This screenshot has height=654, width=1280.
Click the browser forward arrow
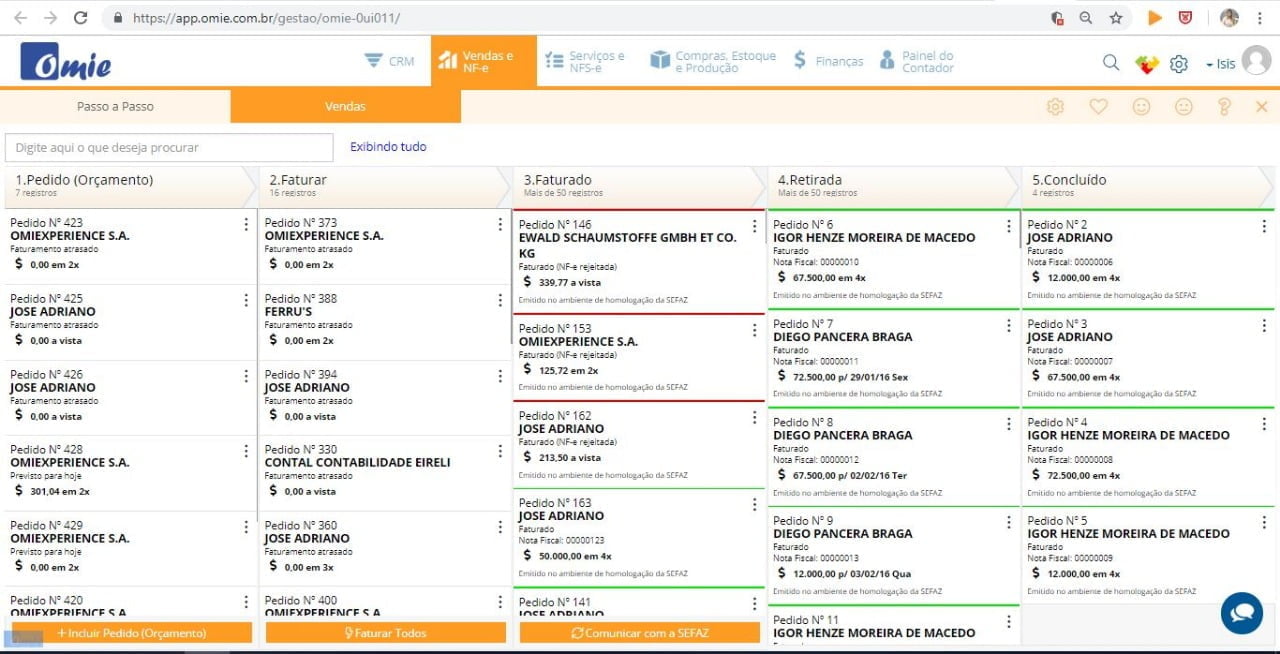[50, 18]
